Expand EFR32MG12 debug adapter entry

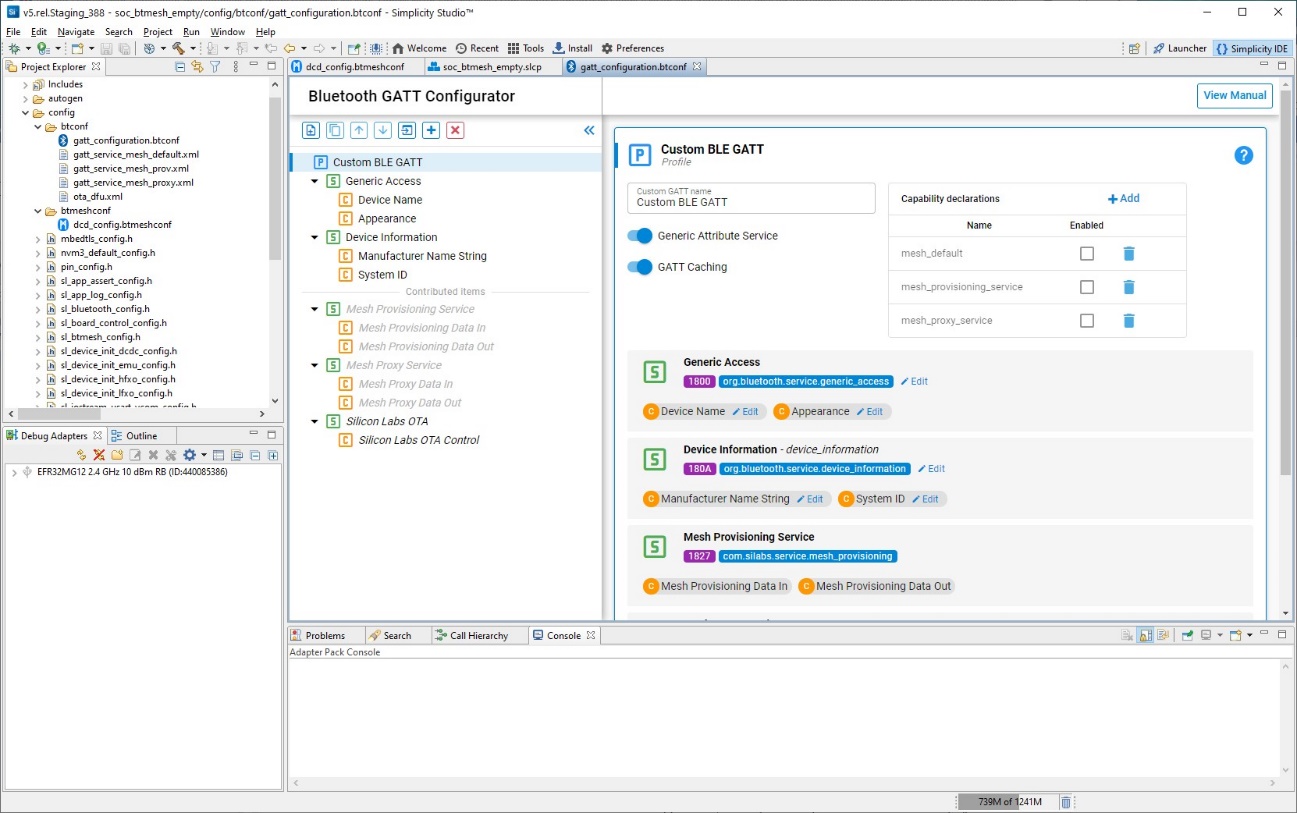[14, 472]
